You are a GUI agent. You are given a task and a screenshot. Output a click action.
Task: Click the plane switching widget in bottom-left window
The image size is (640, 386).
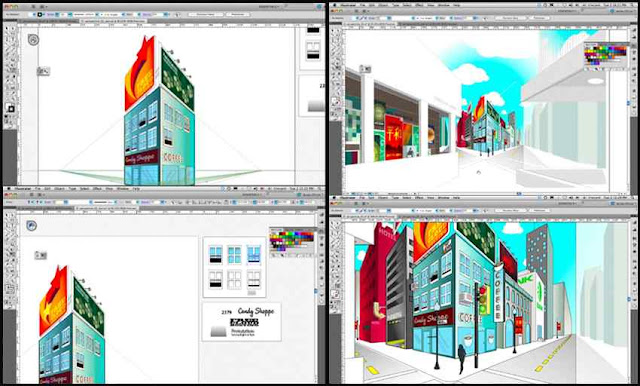point(31,226)
